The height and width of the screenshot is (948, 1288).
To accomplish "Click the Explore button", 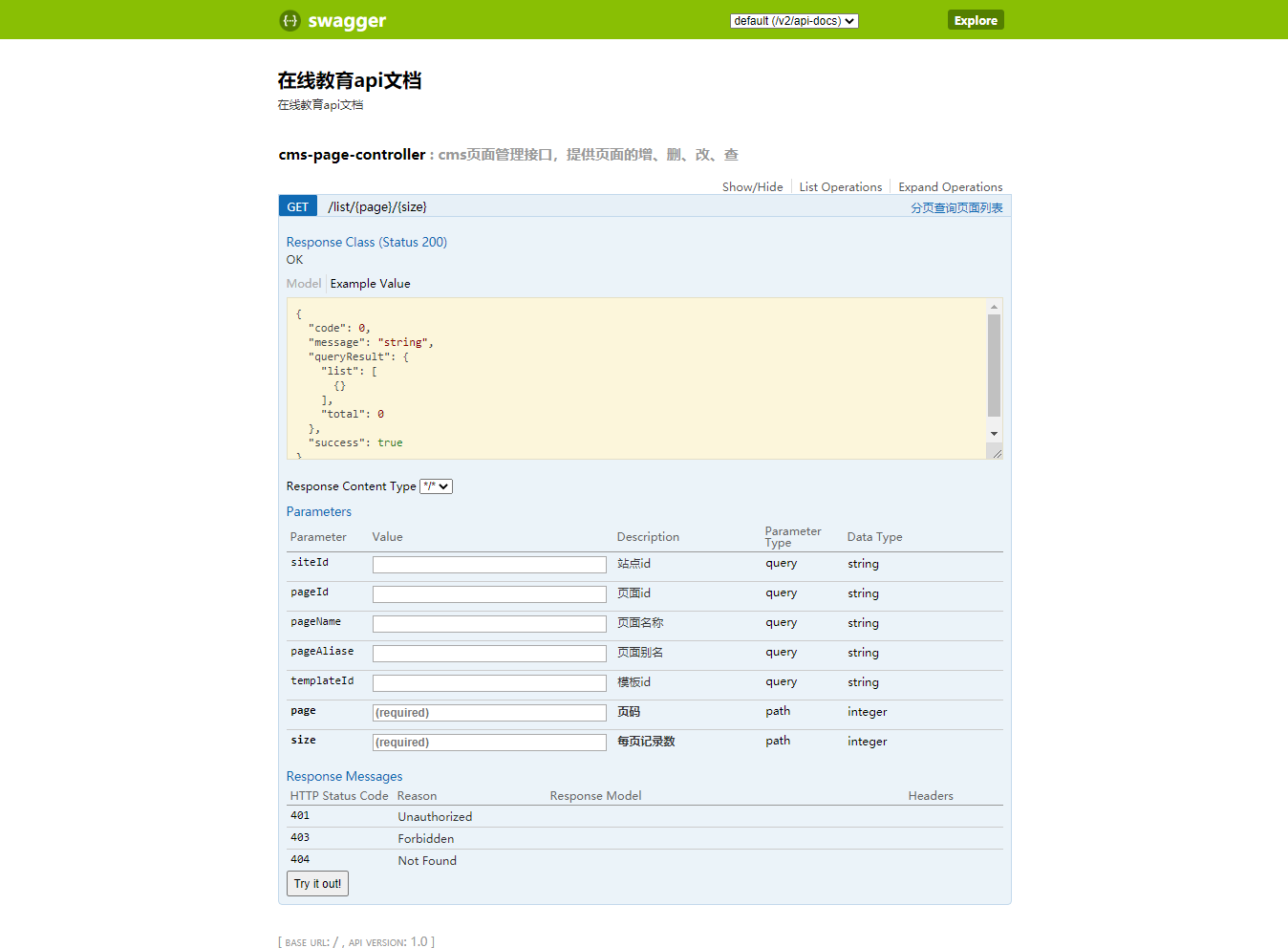I will [976, 20].
